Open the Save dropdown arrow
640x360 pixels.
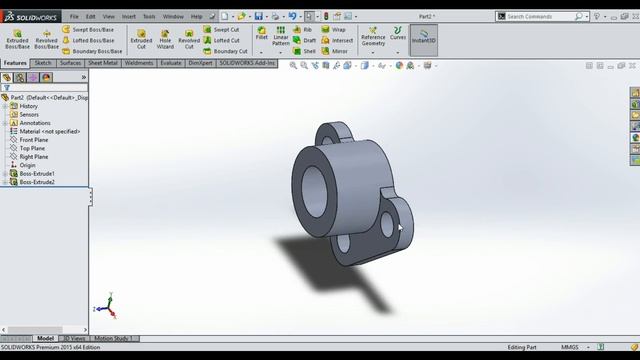(267, 17)
